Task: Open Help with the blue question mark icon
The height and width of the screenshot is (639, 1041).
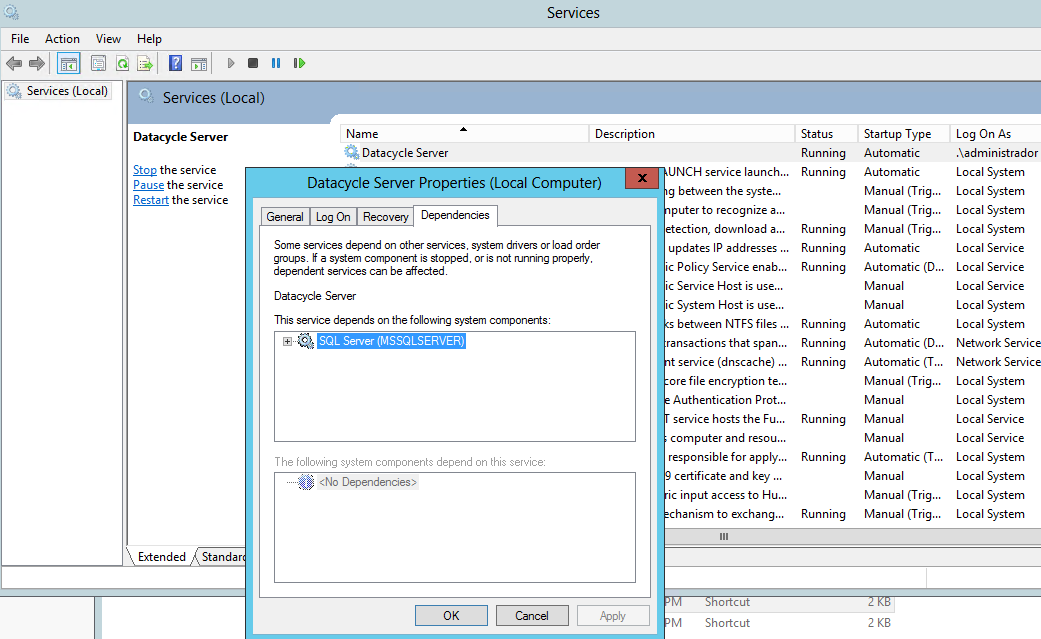Action: click(175, 63)
